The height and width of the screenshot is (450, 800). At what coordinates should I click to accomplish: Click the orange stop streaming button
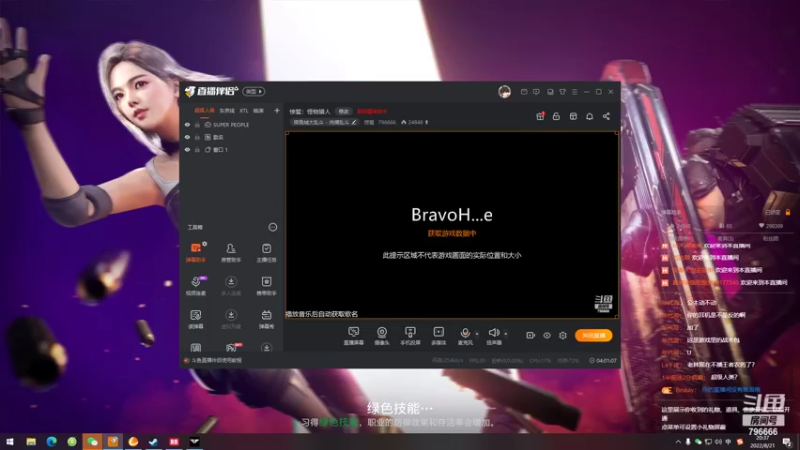coord(593,335)
